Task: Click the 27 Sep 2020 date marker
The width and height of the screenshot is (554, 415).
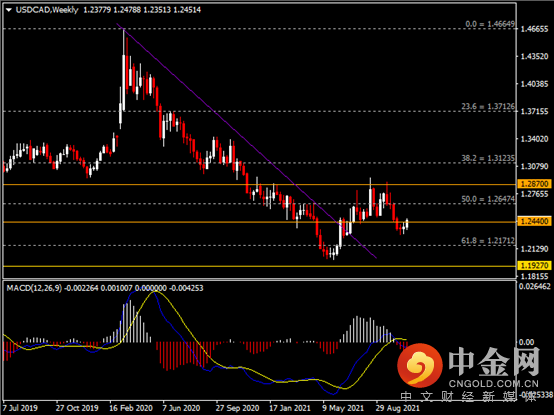Action: click(237, 408)
